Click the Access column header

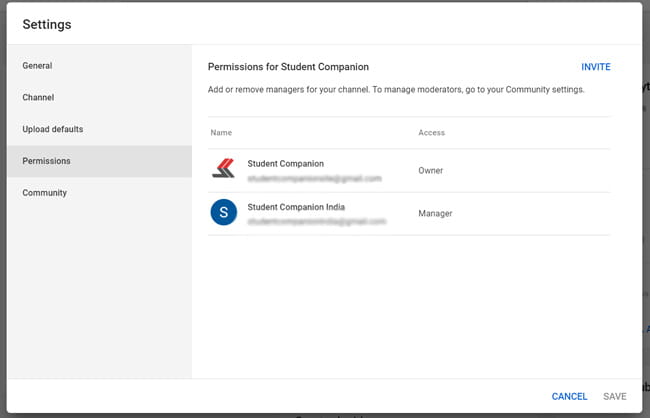click(432, 133)
